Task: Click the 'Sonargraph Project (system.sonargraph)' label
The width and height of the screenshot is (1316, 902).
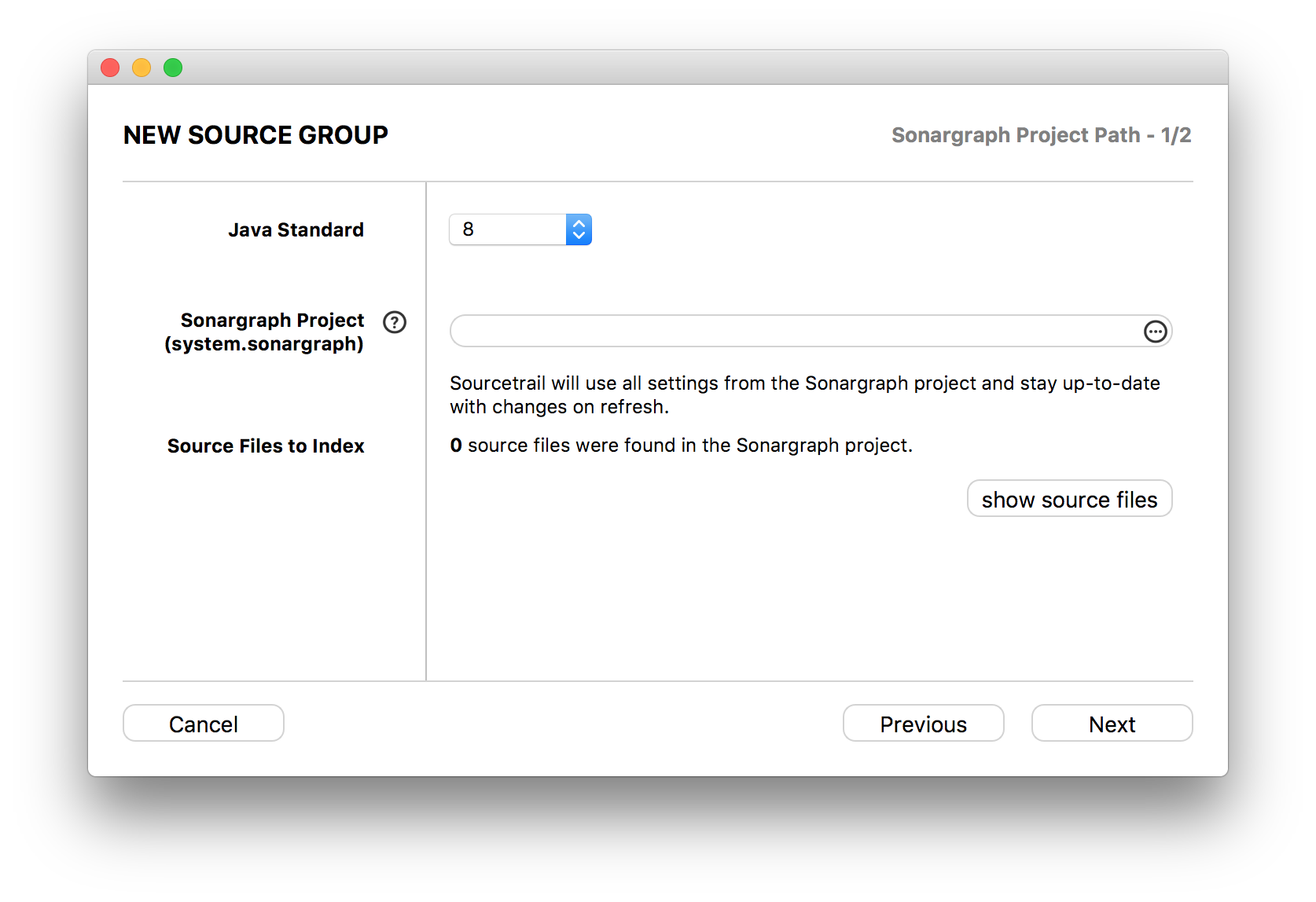Action: 264,332
